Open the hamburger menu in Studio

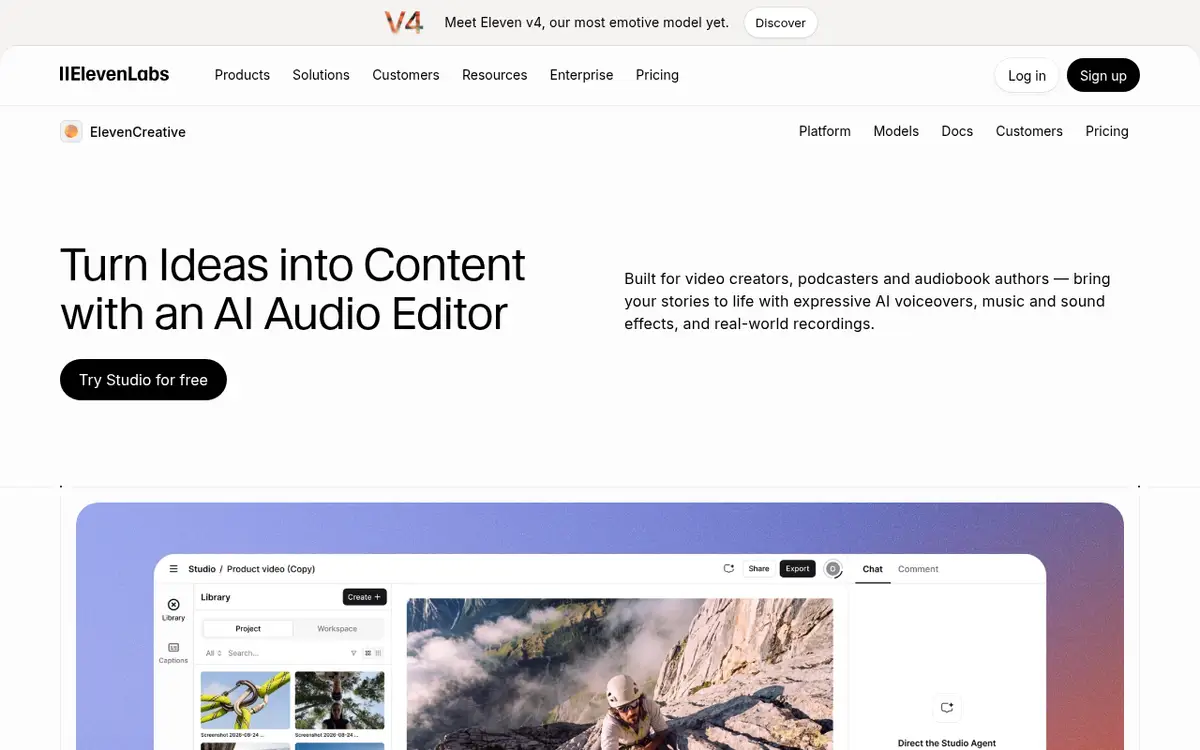[173, 569]
